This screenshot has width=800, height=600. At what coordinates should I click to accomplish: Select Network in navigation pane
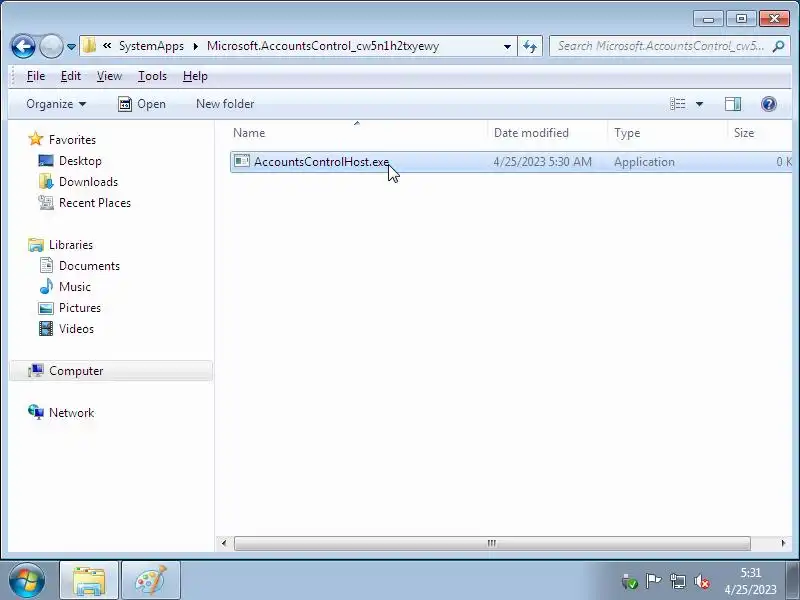[61, 412]
